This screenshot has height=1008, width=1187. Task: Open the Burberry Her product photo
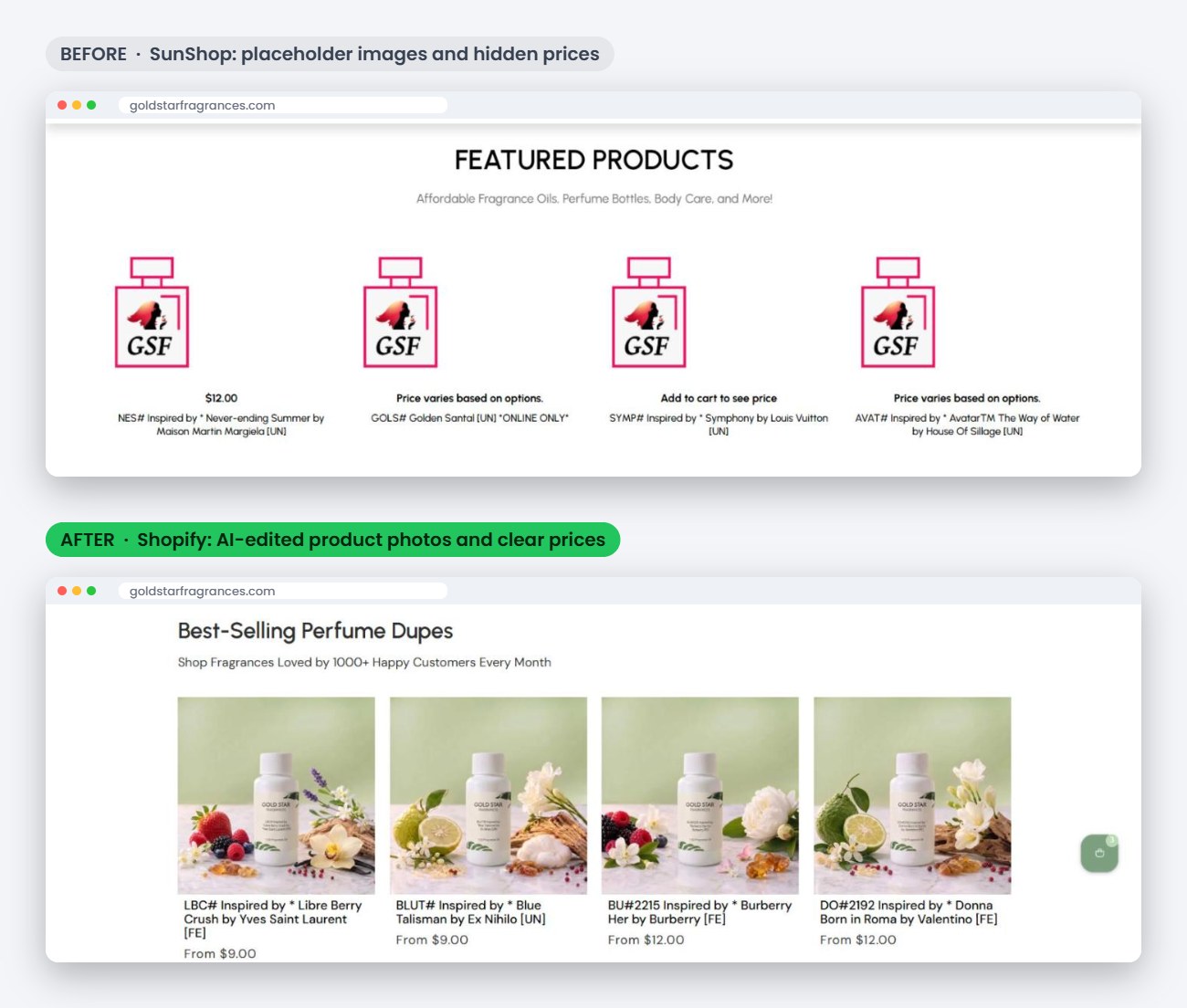tap(700, 795)
